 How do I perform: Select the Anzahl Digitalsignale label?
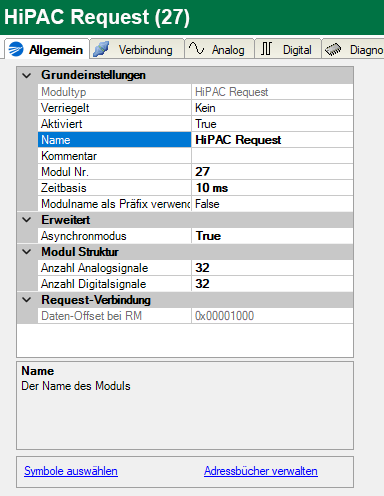[x=114, y=284]
